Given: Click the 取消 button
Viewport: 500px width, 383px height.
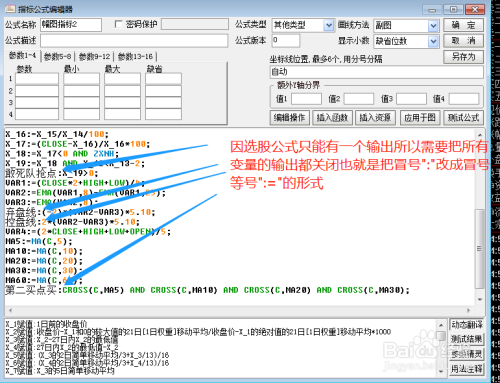Looking at the screenshot, I should tap(463, 41).
